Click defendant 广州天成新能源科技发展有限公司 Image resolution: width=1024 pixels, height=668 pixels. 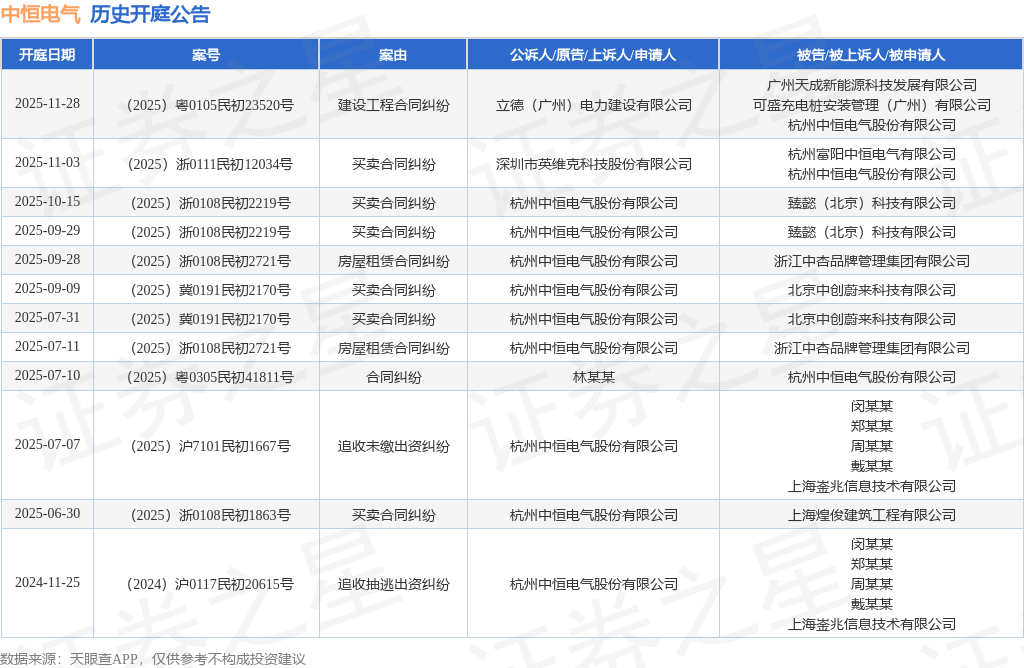tap(871, 85)
